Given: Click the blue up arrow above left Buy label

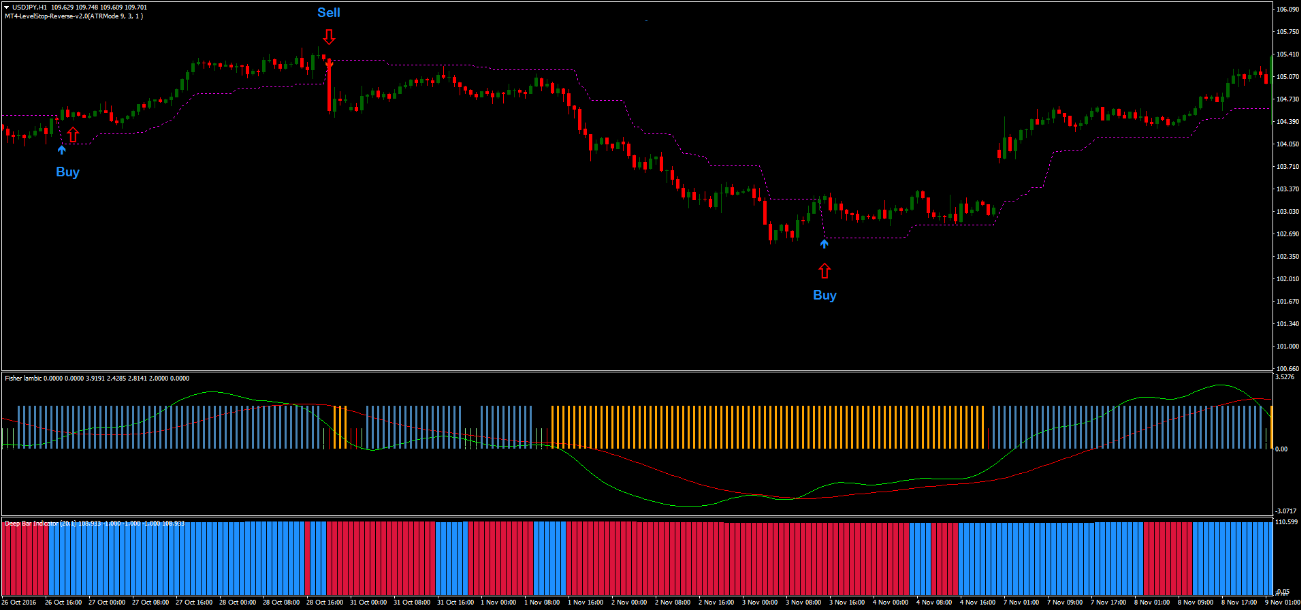Looking at the screenshot, I should 62,150.
